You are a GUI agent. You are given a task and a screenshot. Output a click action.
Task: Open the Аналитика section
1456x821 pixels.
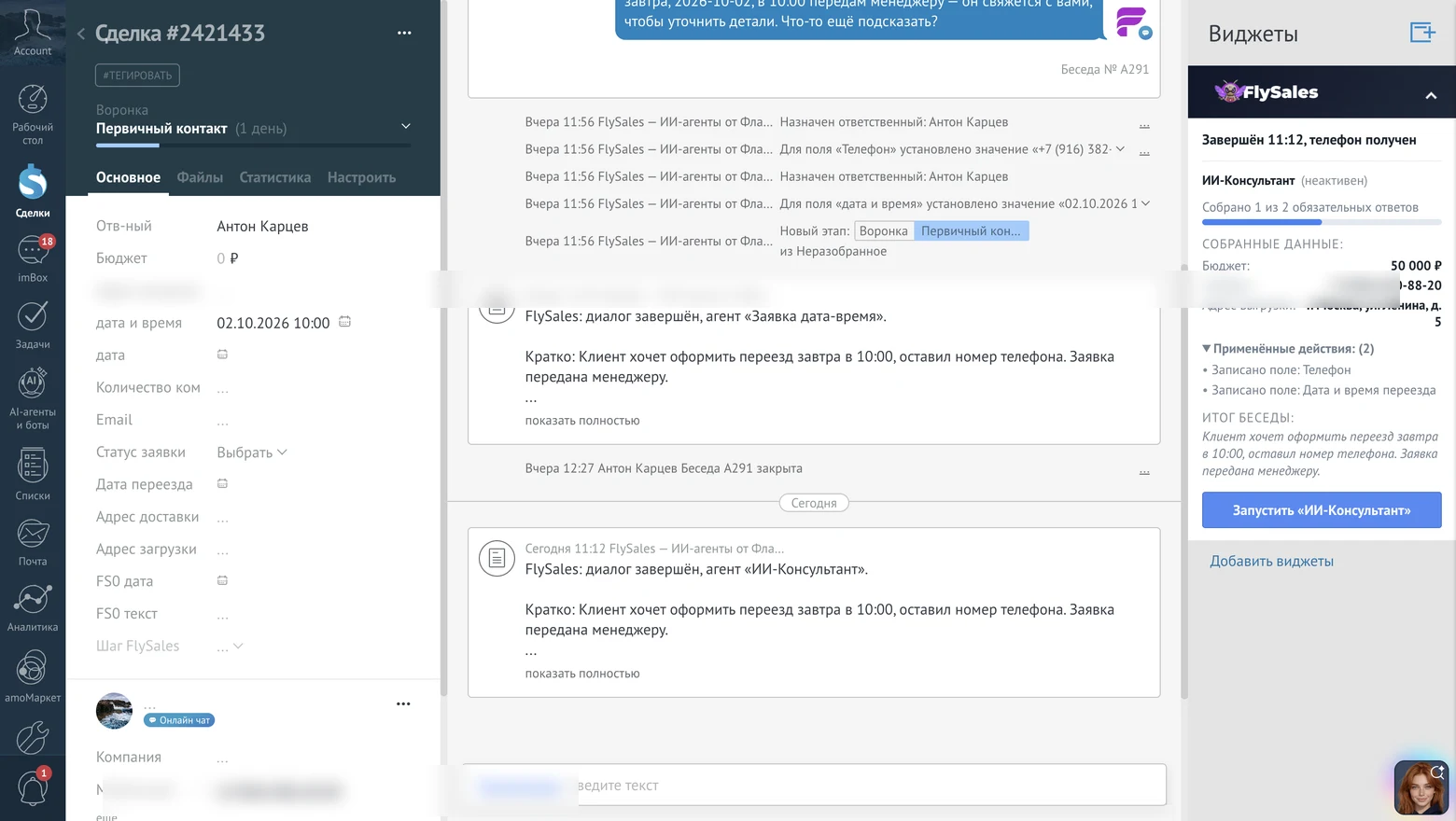[x=33, y=607]
